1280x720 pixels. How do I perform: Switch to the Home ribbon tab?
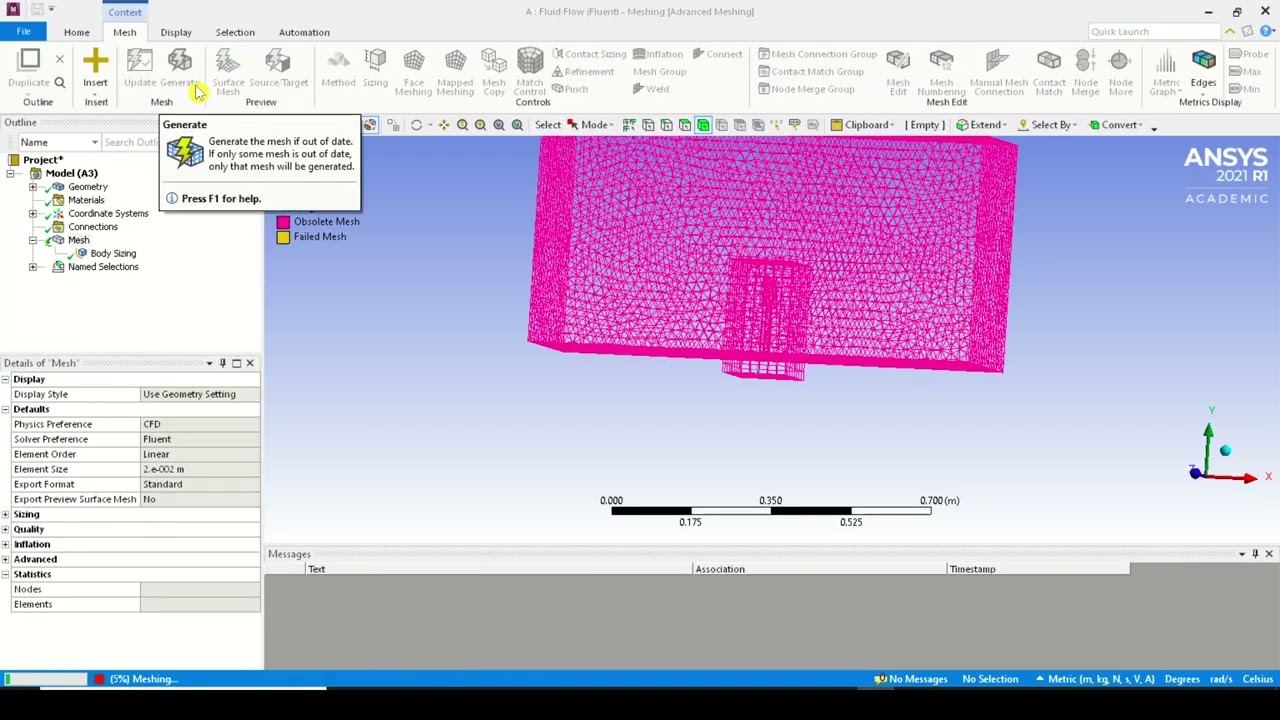76,32
